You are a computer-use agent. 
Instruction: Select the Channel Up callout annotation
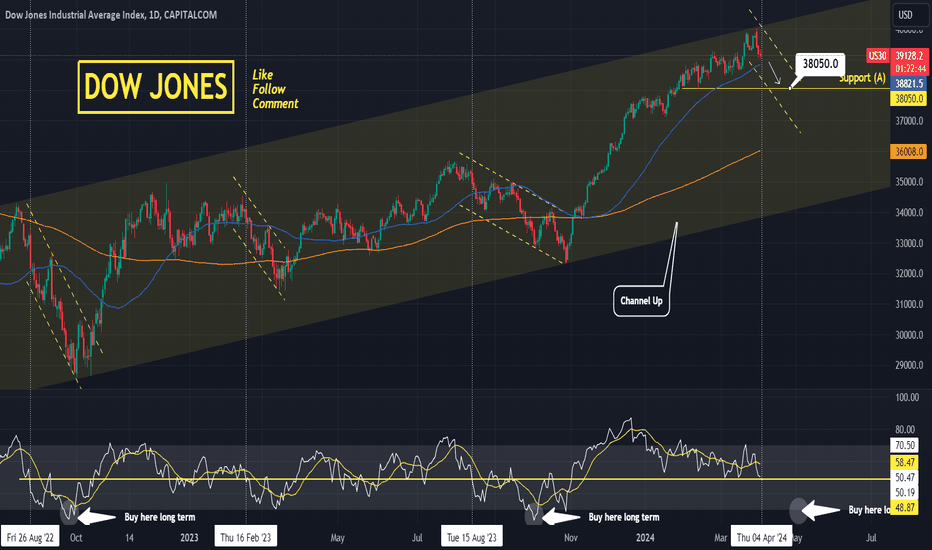tap(641, 301)
